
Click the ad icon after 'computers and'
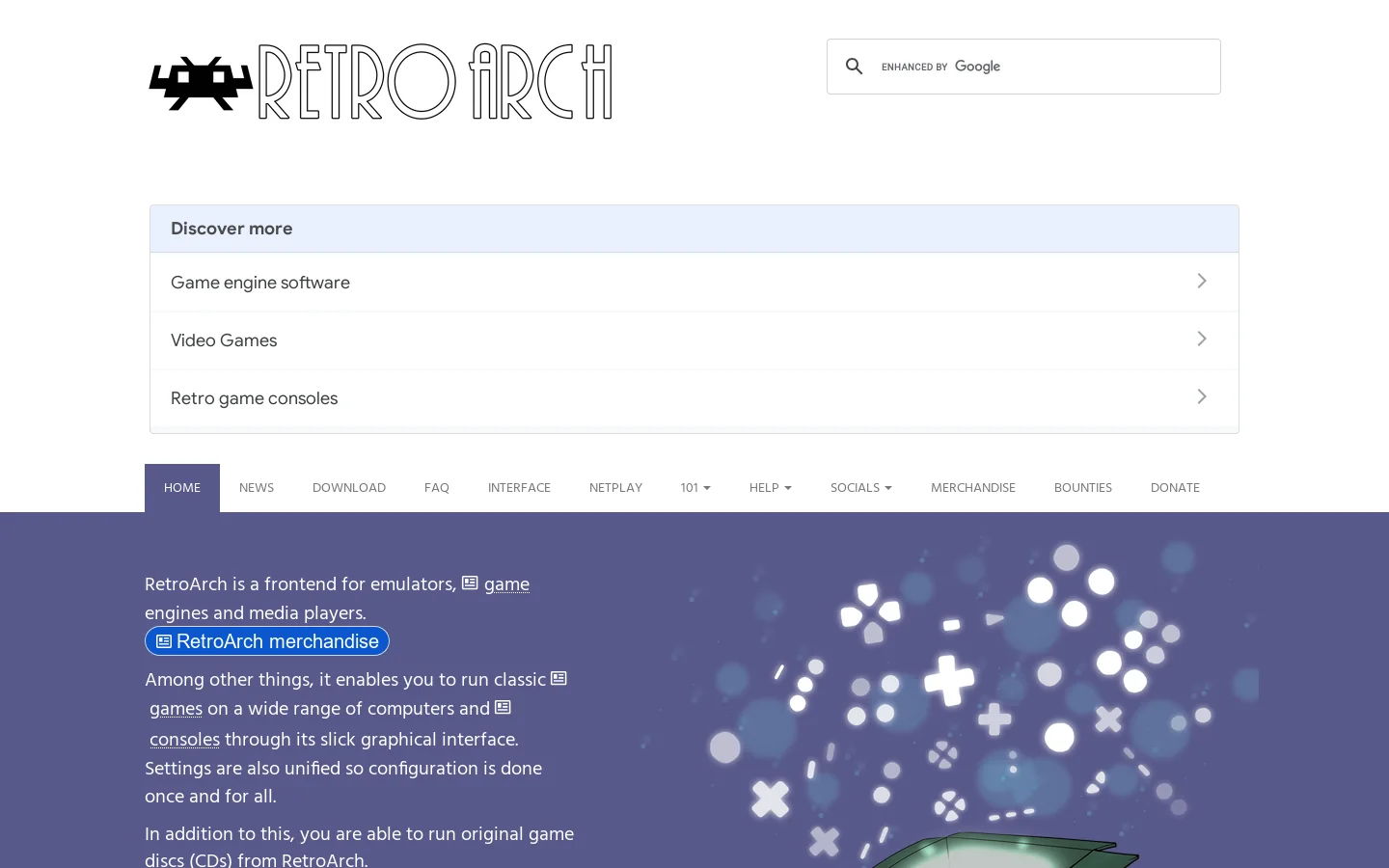503,707
